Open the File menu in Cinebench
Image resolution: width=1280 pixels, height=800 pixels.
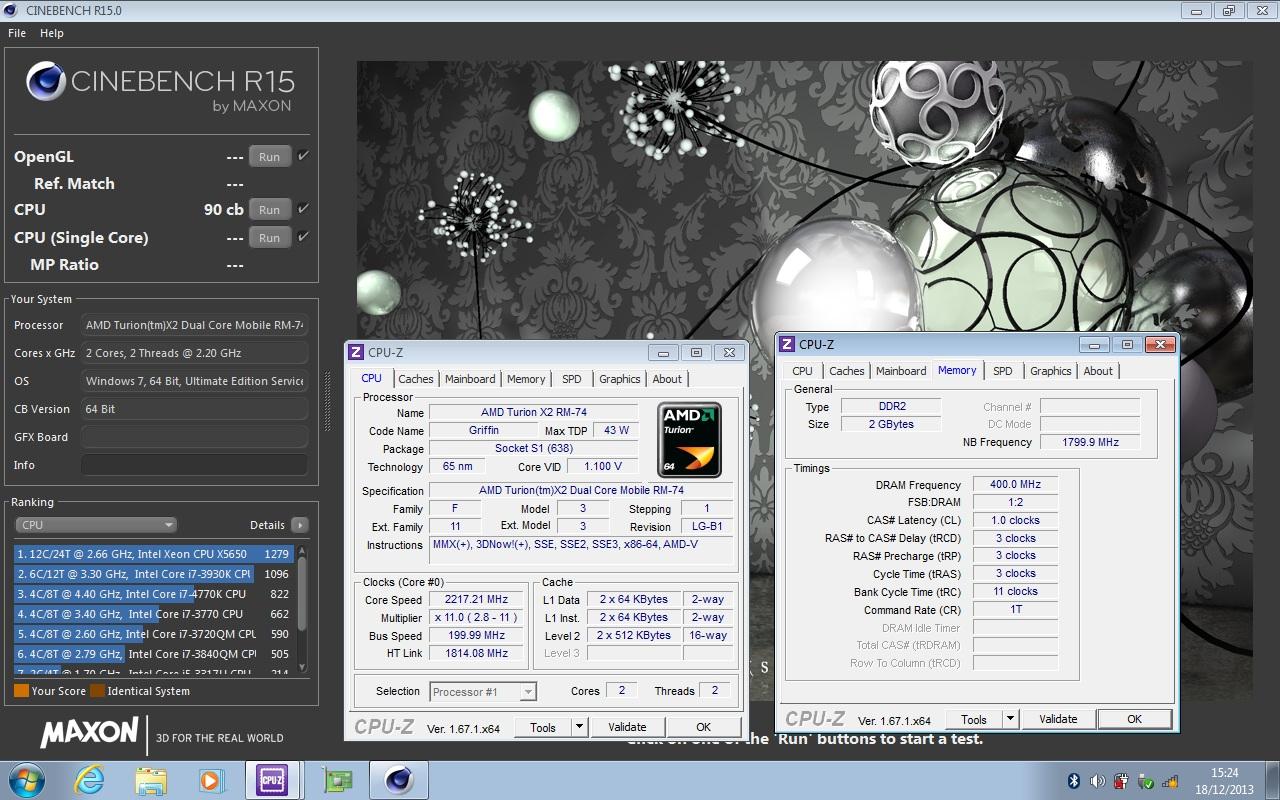click(17, 33)
